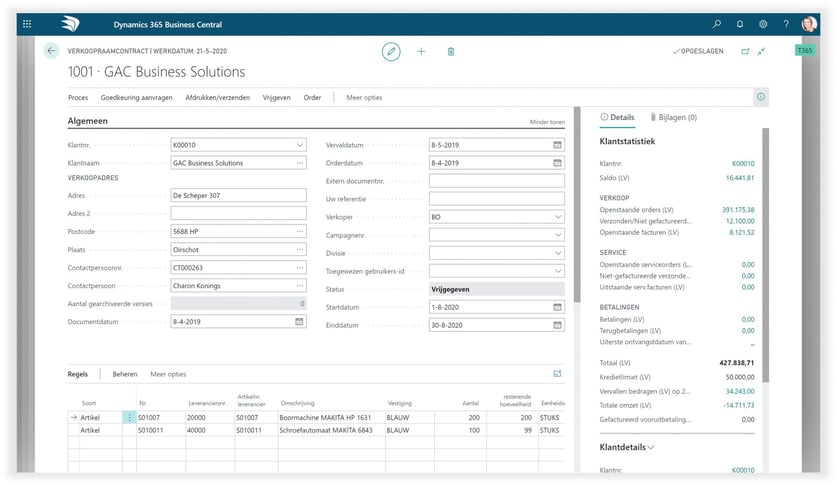Open Vervallen bedragen value 34.243,00
837x486 pixels.
click(740, 391)
